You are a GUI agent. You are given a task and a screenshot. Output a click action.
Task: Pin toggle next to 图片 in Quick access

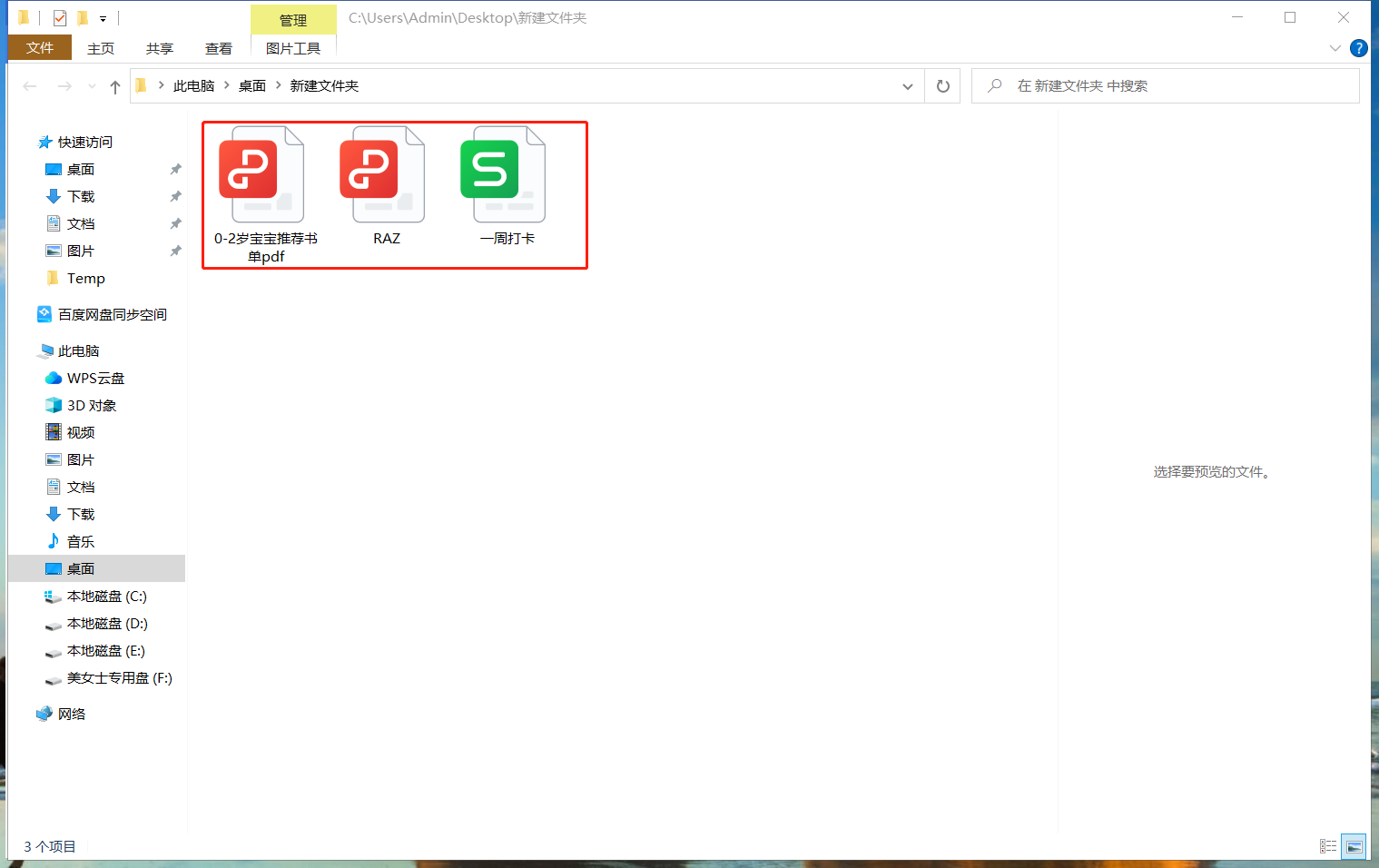[175, 251]
